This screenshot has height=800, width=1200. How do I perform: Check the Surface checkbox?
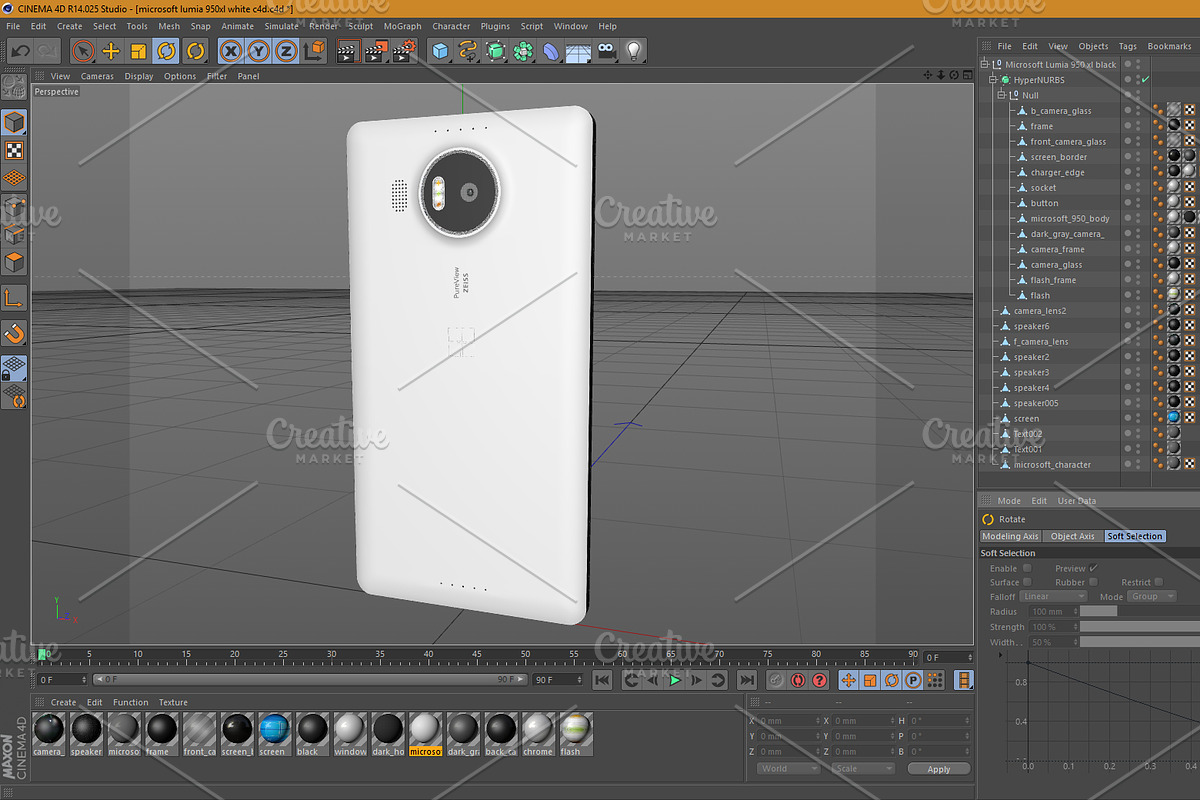(x=1027, y=582)
